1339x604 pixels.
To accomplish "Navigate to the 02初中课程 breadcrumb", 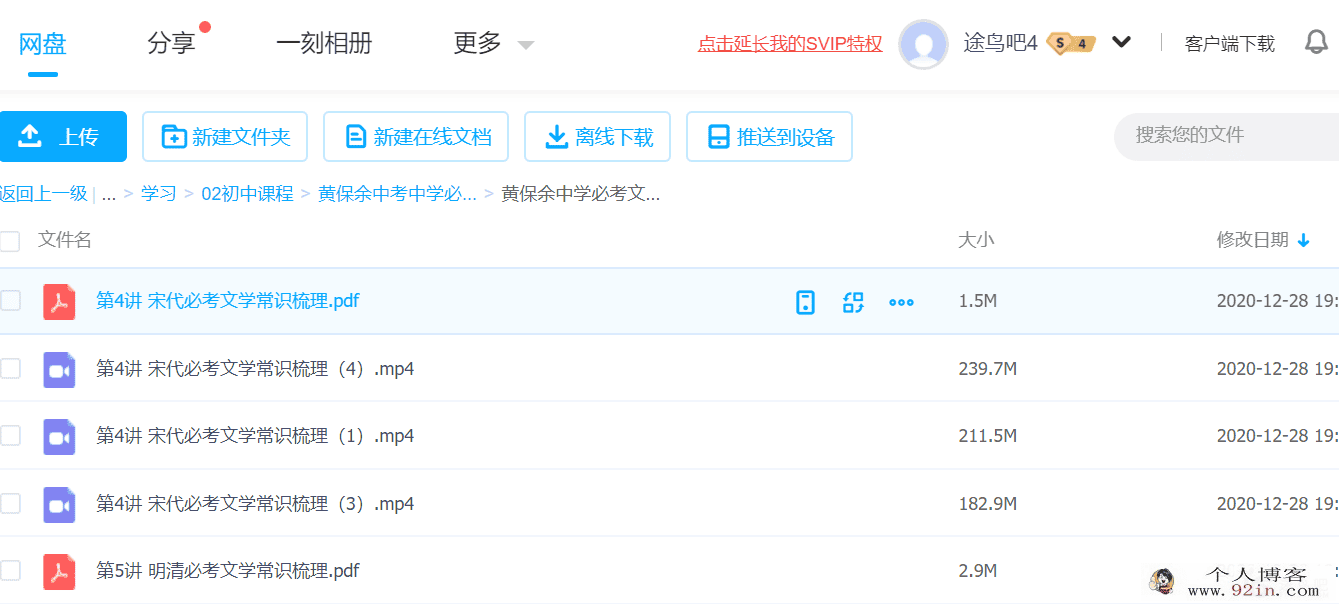I will 248,194.
